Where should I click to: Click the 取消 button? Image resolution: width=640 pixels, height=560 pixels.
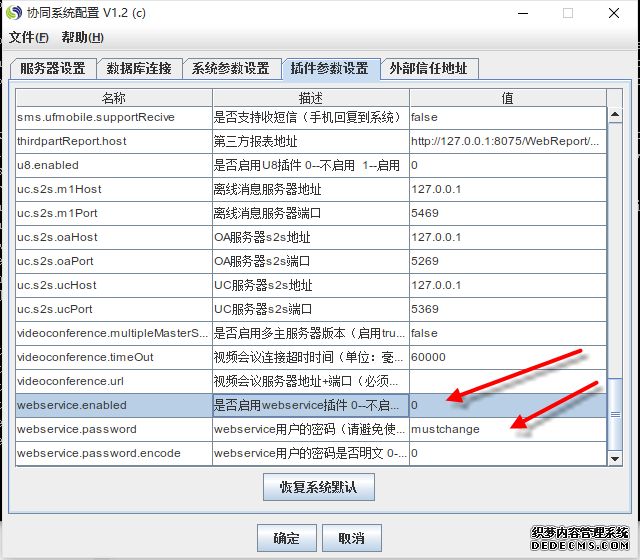[352, 538]
